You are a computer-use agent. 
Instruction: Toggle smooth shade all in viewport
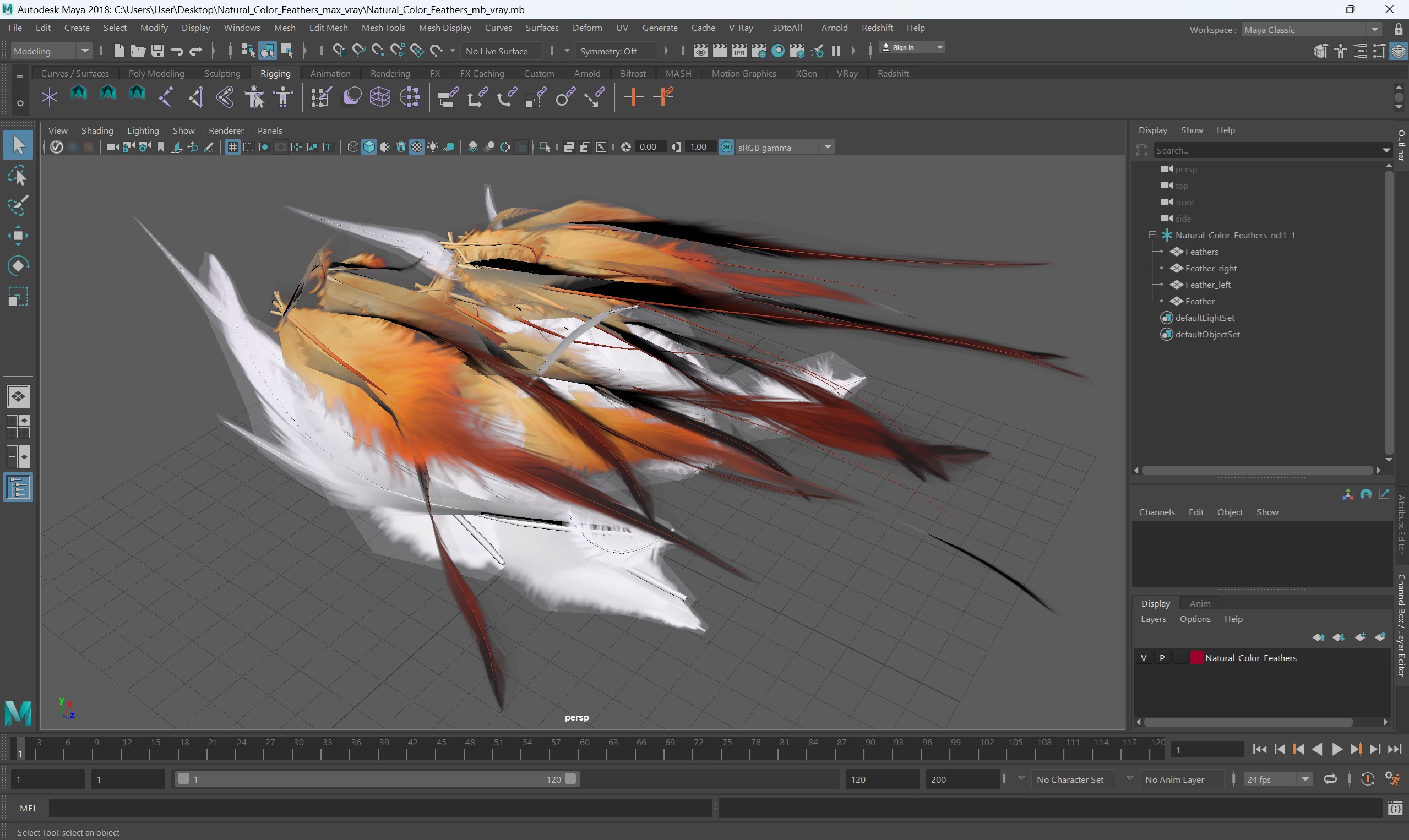click(x=369, y=147)
